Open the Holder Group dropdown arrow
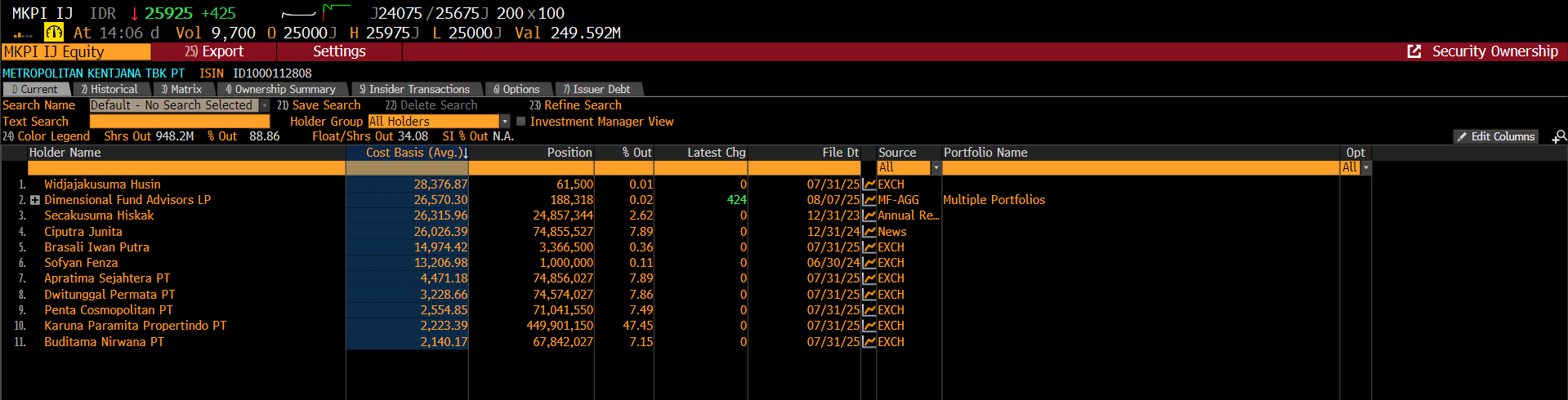Image resolution: width=1568 pixels, height=400 pixels. point(505,122)
